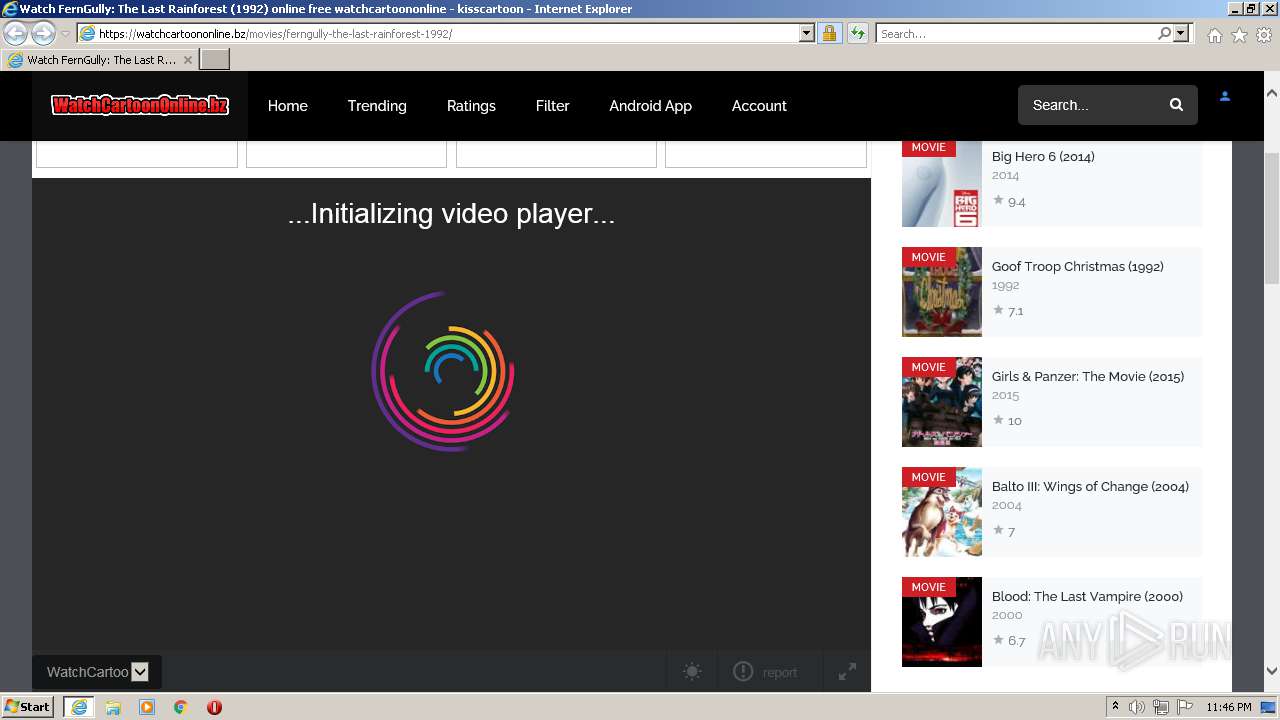Click the Big Hero 6 poster thumbnail
This screenshot has width=1280, height=720.
pos(942,182)
